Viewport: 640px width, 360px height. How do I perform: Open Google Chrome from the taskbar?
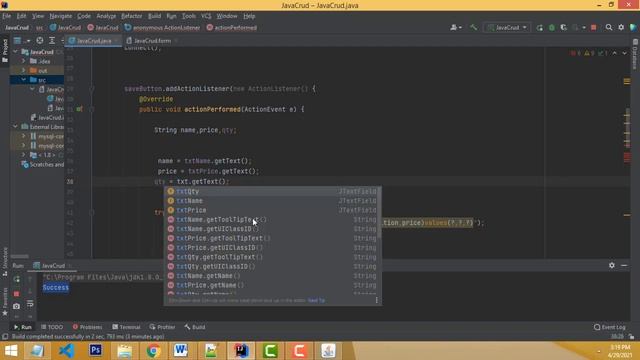coord(153,351)
